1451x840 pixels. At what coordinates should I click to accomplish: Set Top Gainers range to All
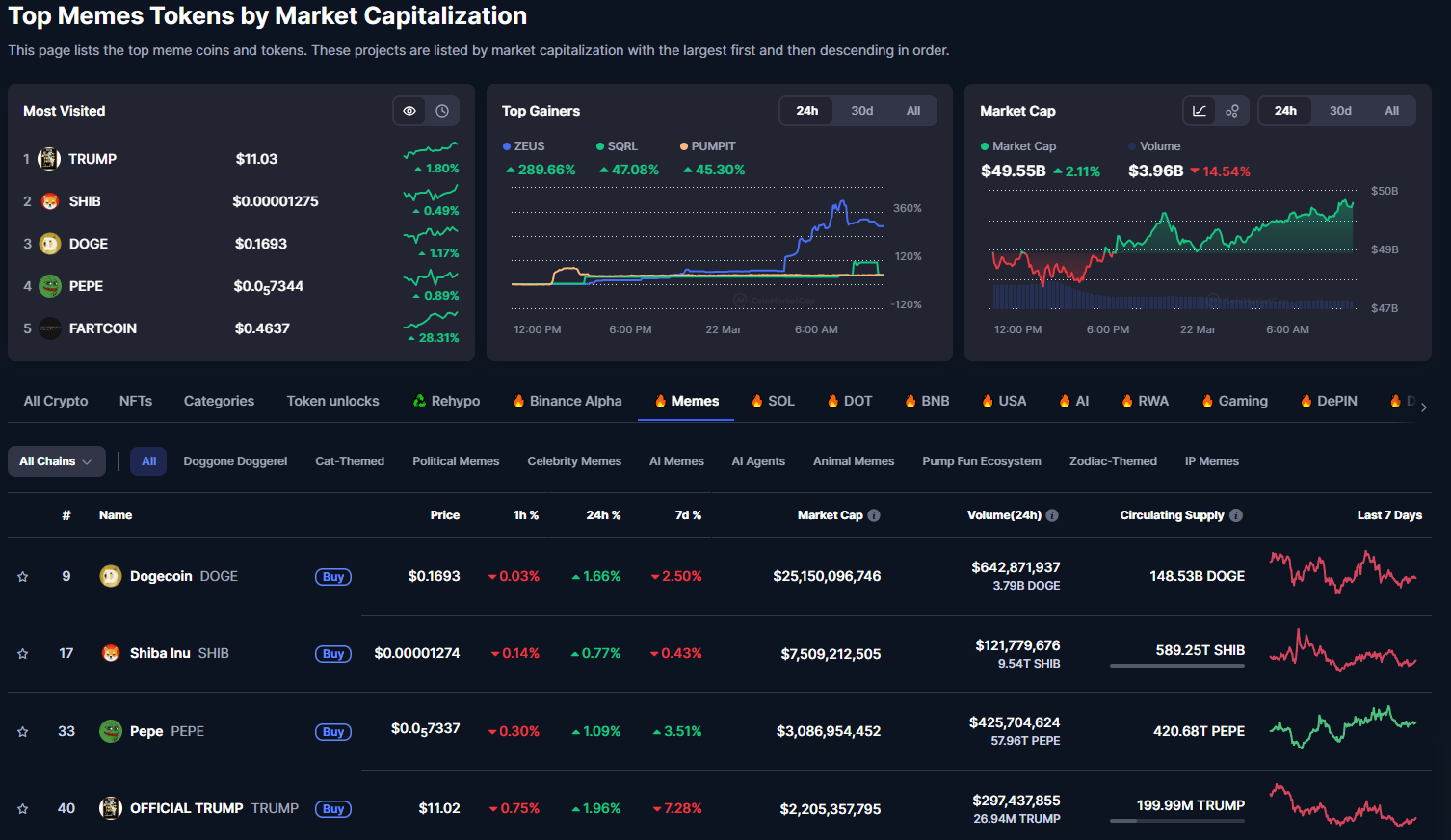point(913,111)
